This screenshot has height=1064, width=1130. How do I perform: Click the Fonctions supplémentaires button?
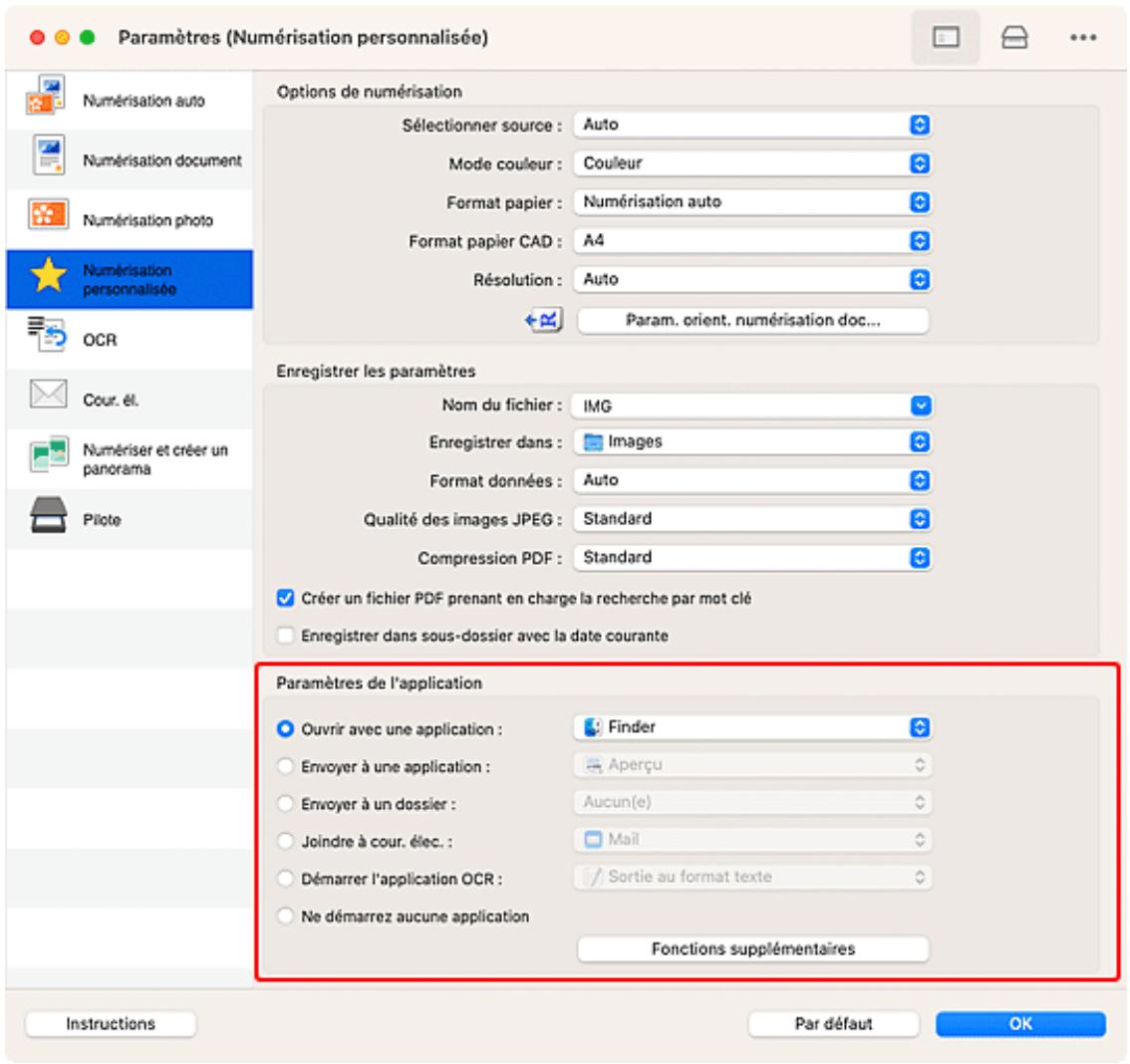click(x=753, y=948)
